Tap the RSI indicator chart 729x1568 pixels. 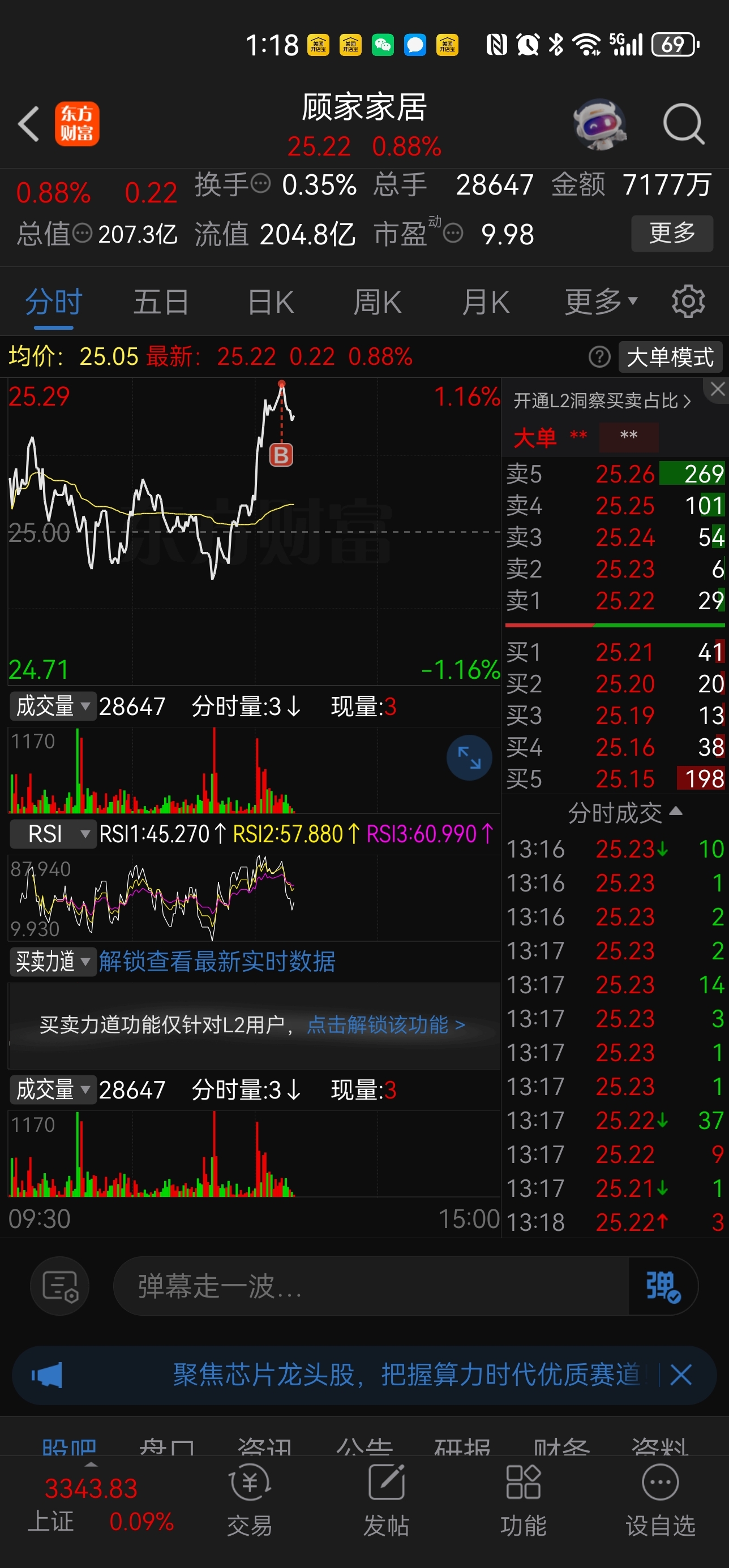(x=254, y=898)
